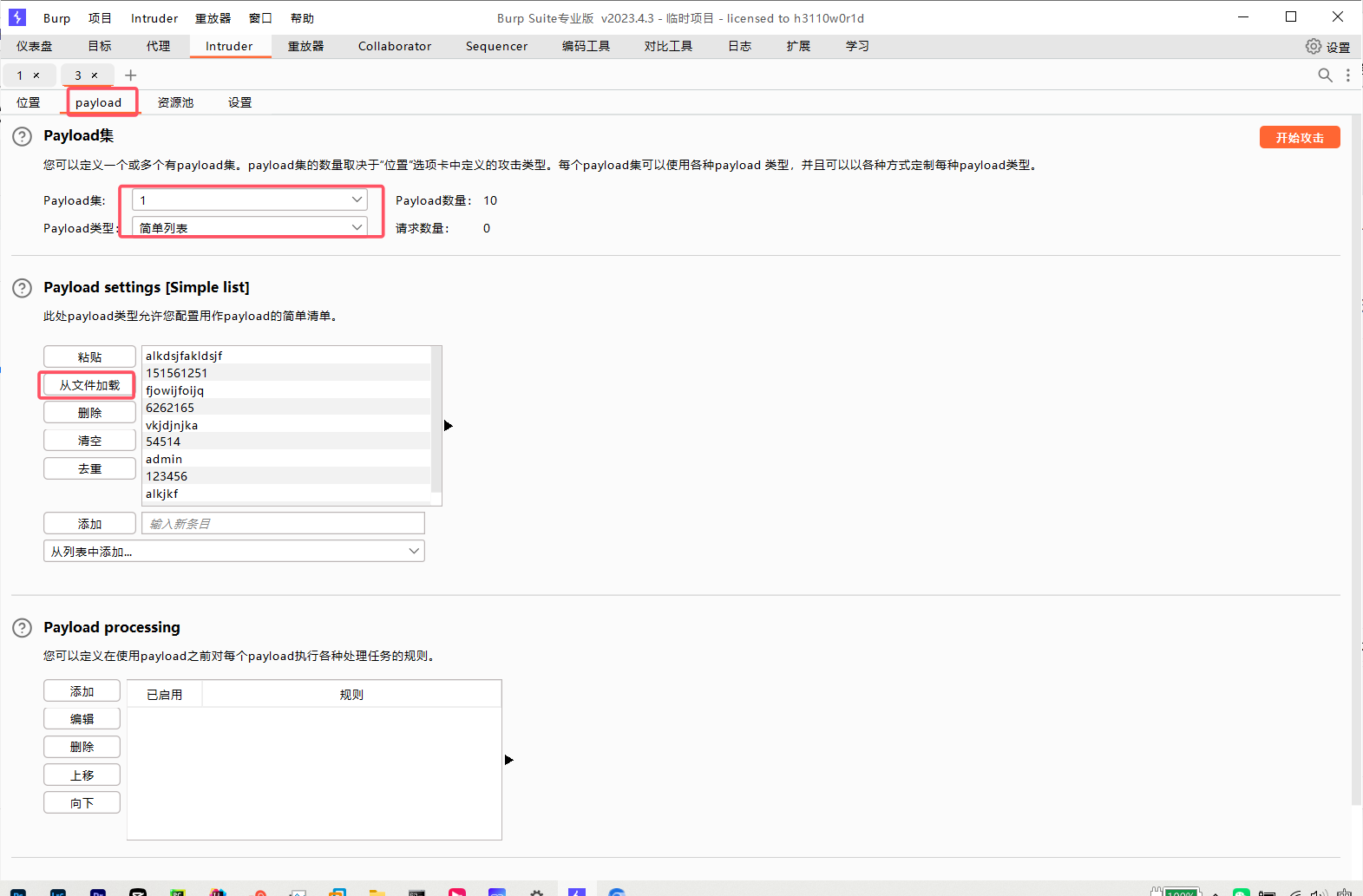Viewport: 1363px width, 896px height.
Task: Click 删除 in Payload processing
Action: coord(82,747)
